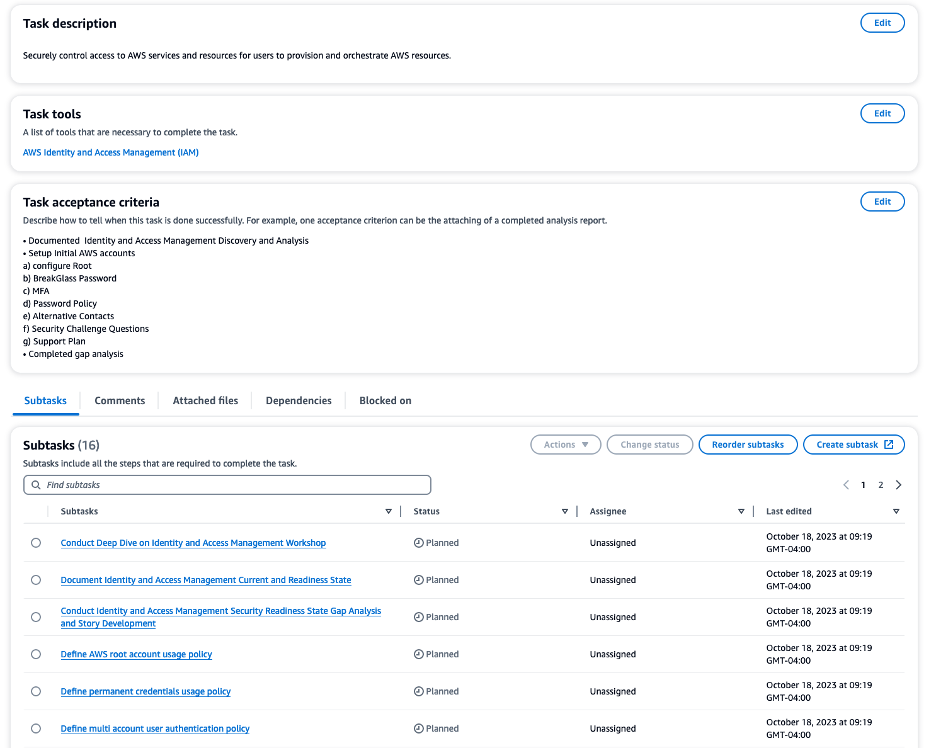The height and width of the screenshot is (748, 936).
Task: Click the left pagination chevron icon
Action: point(846,484)
